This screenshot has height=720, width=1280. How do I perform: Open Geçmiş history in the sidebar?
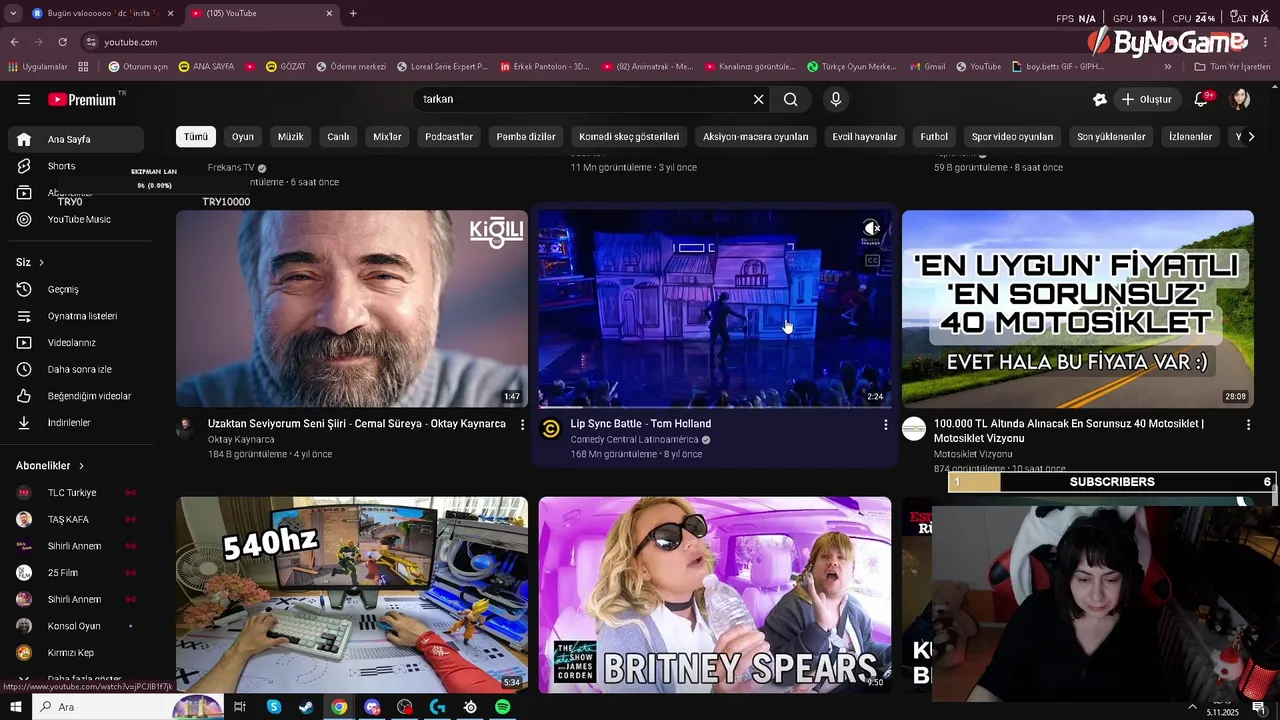76,289
